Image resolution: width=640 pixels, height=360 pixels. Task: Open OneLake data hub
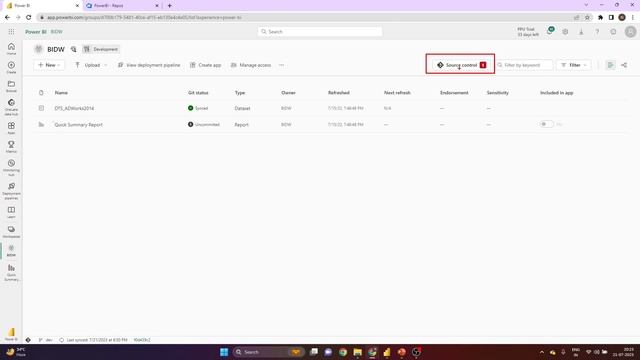click(x=11, y=107)
